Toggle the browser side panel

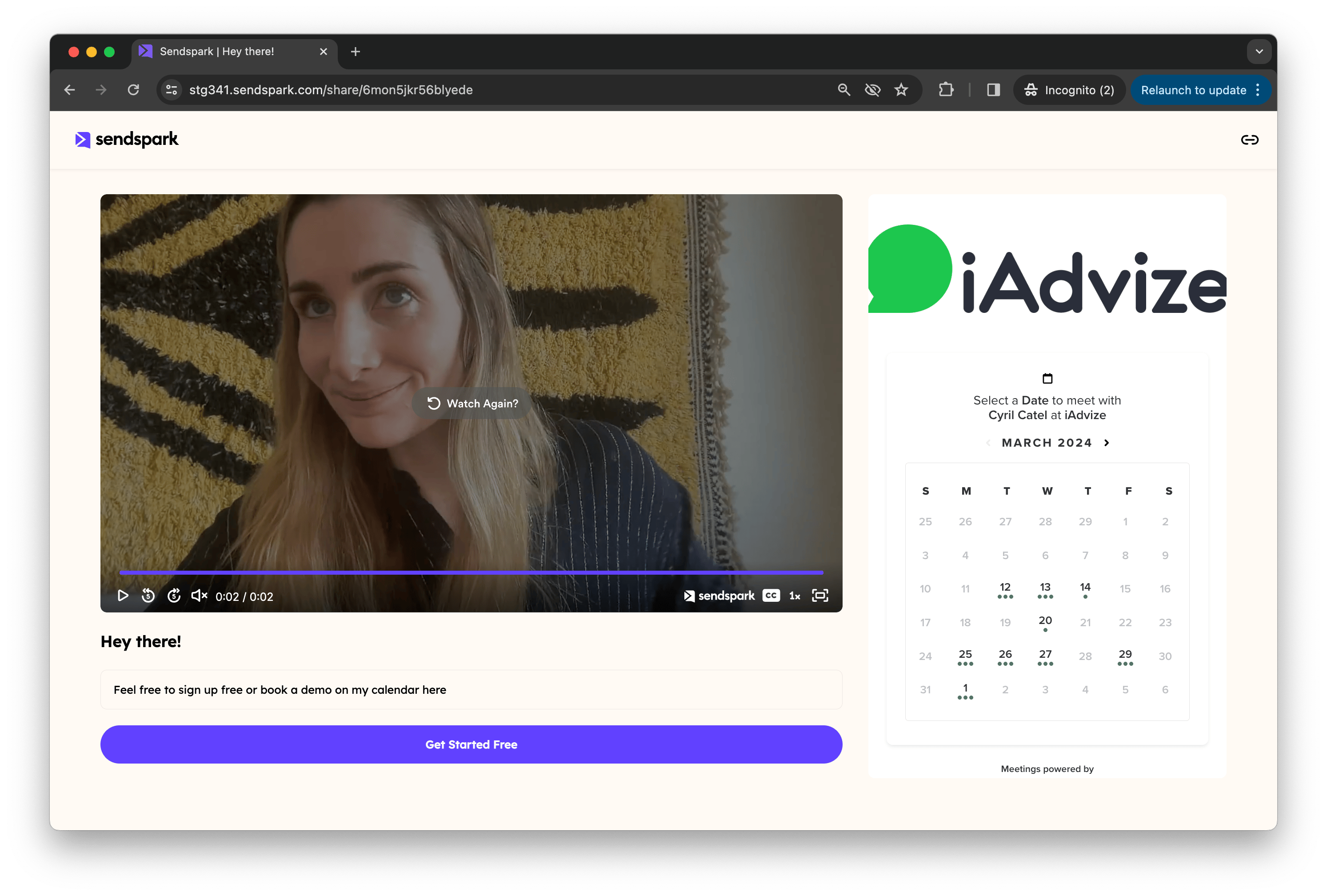[x=994, y=90]
